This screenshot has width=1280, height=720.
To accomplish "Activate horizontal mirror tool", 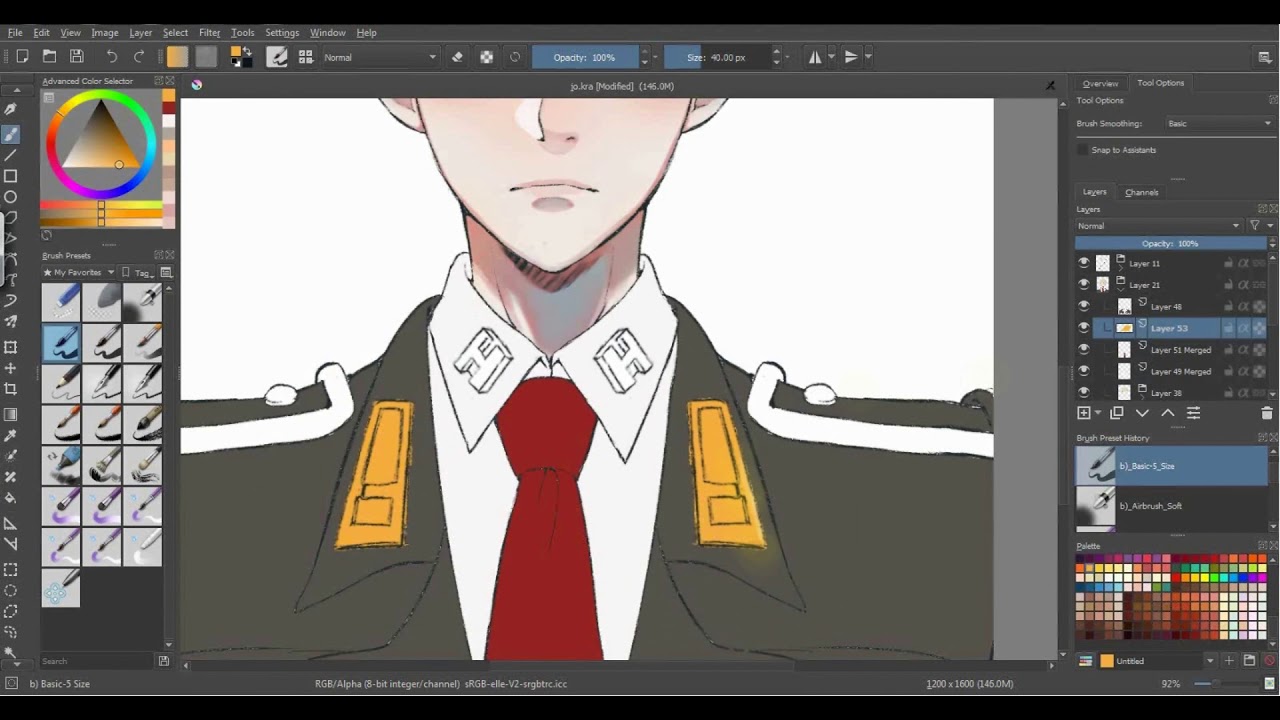I will [815, 57].
